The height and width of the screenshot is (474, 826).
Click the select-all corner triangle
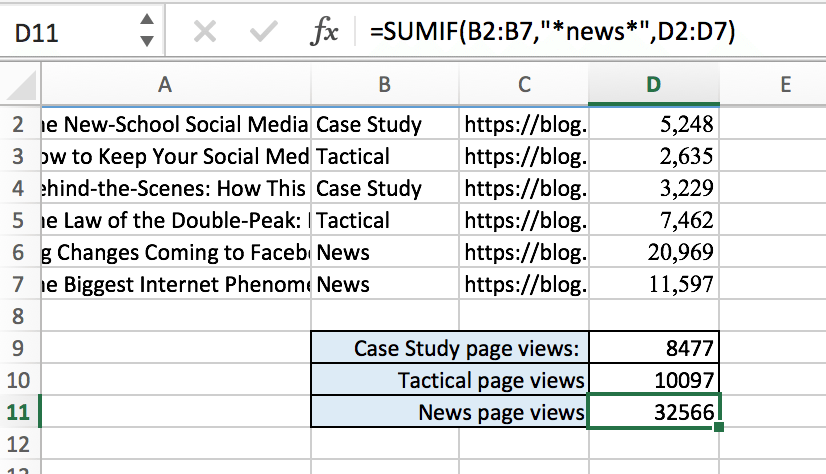pos(20,84)
